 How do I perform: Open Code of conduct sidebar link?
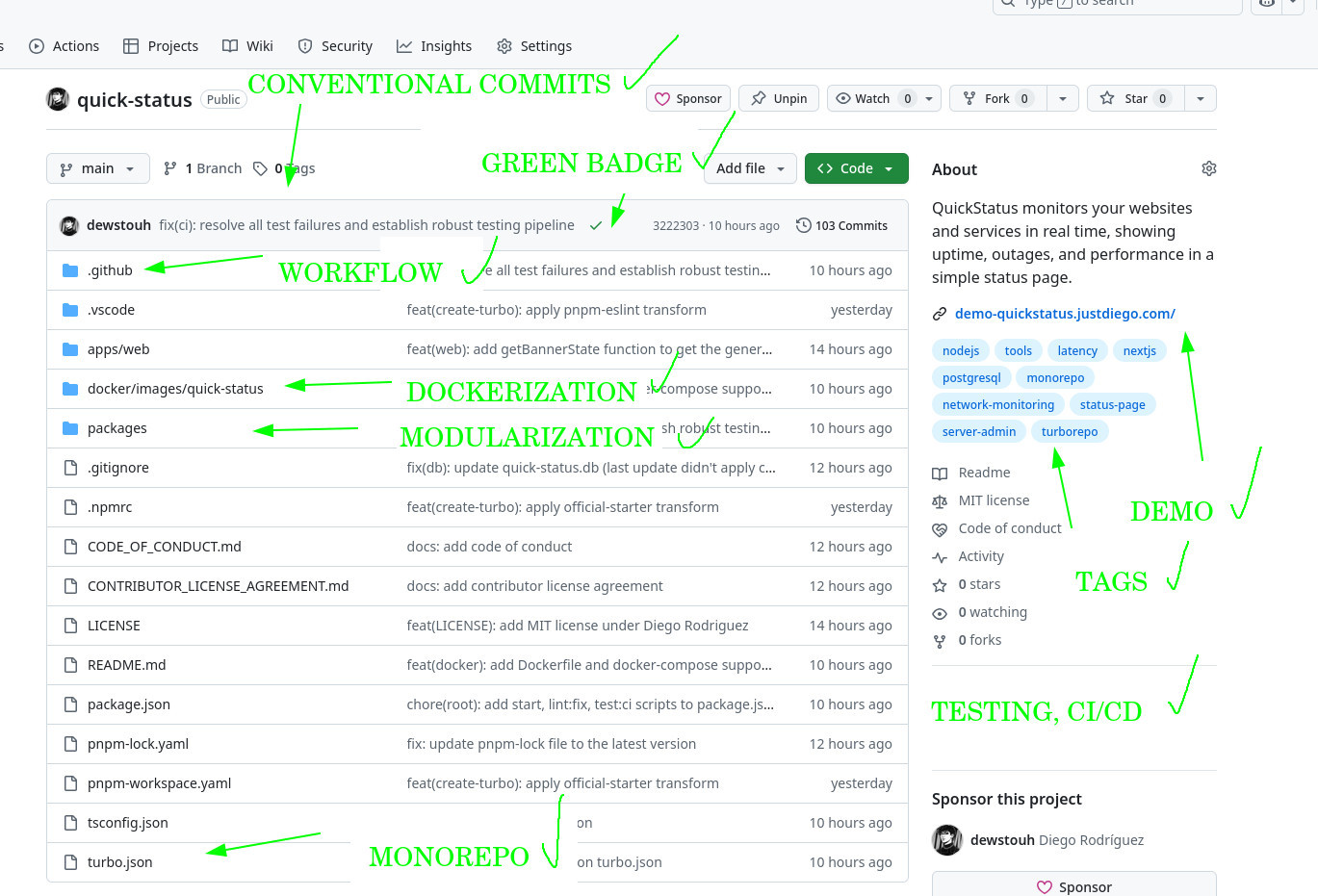(997, 528)
